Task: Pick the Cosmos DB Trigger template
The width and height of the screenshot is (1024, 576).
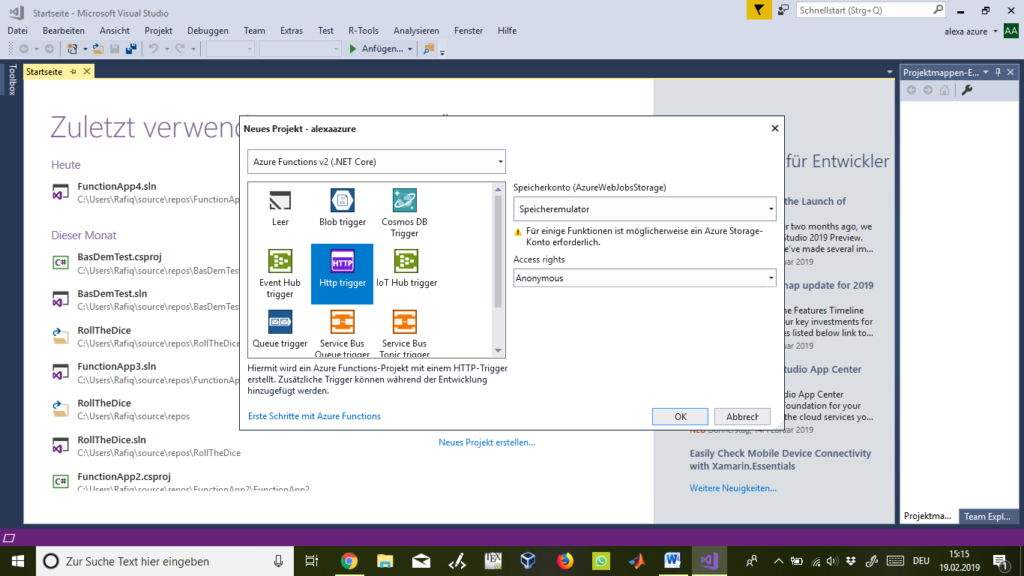Action: (404, 213)
